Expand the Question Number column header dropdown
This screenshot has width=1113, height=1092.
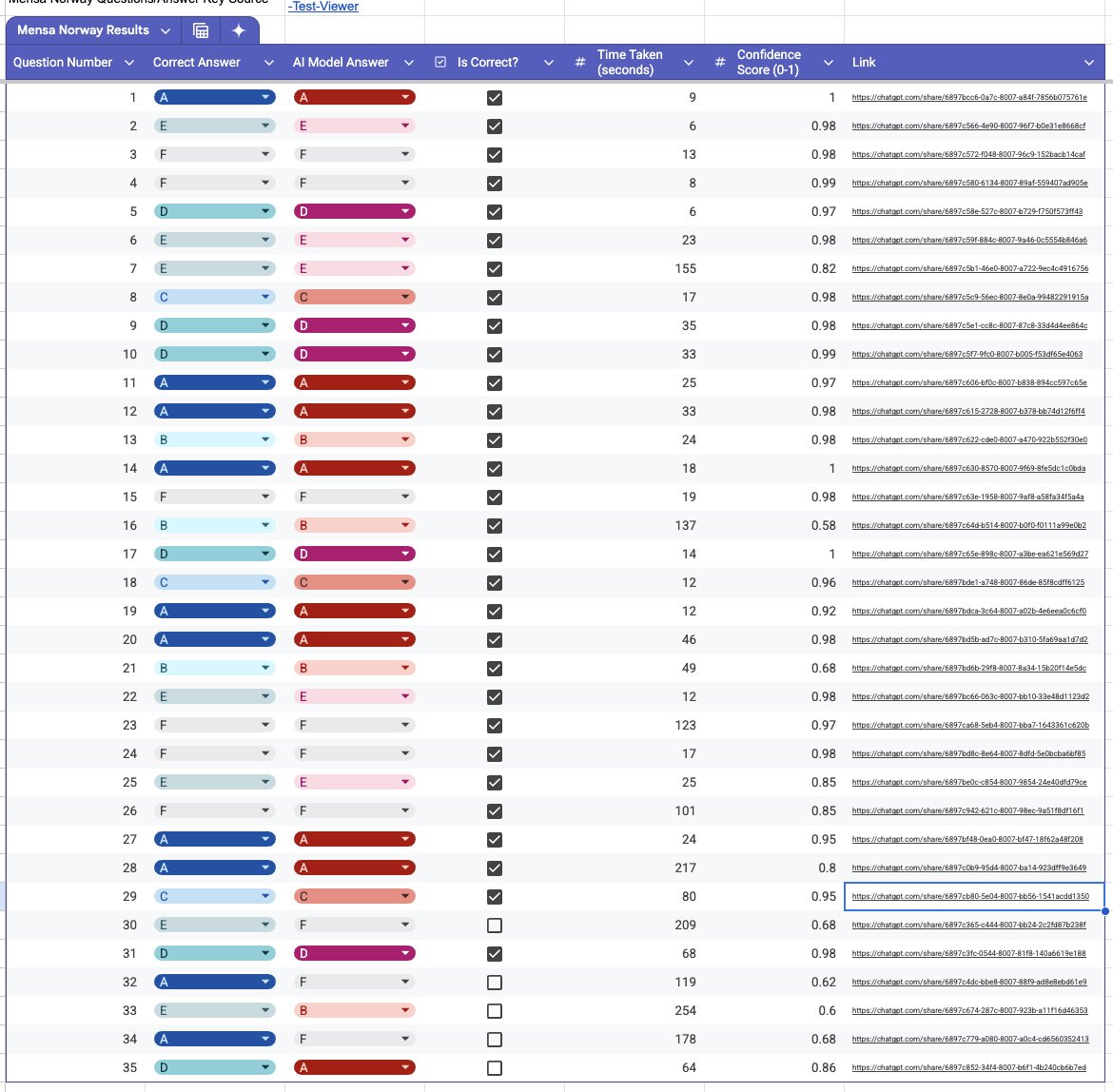(130, 62)
